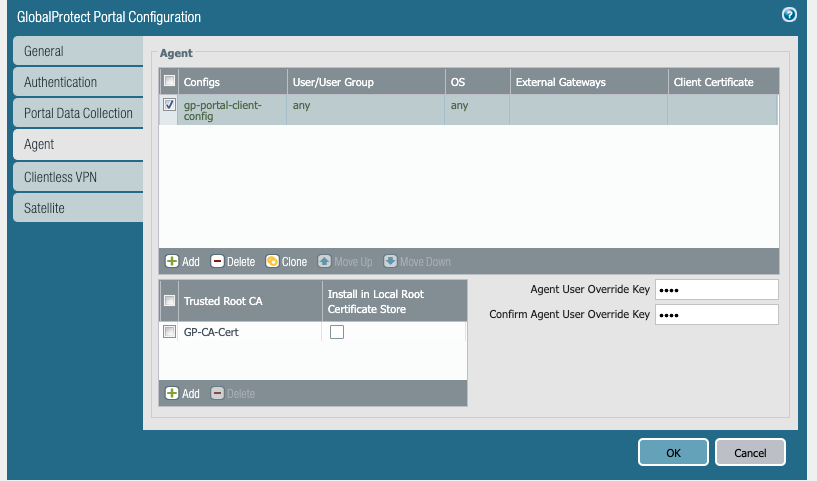The height and width of the screenshot is (481, 817).
Task: Open the help question mark icon
Action: tap(789, 15)
